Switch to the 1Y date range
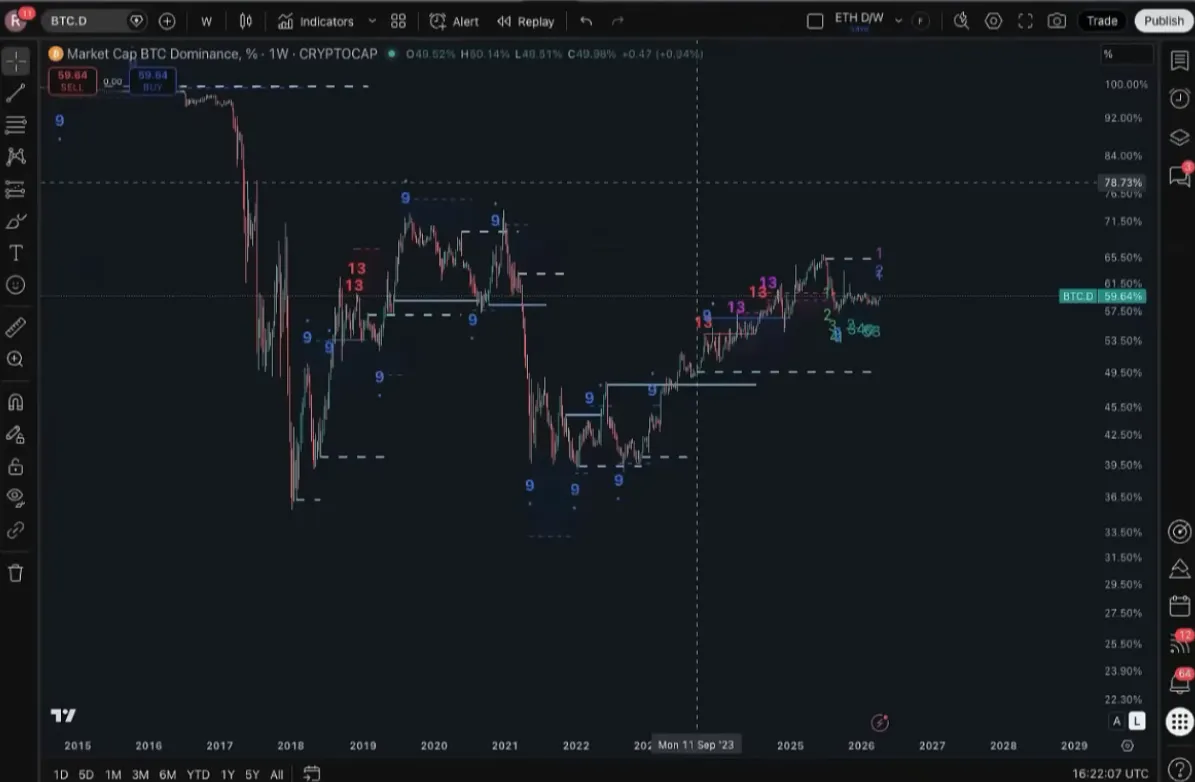Image resolution: width=1195 pixels, height=782 pixels. 228,774
